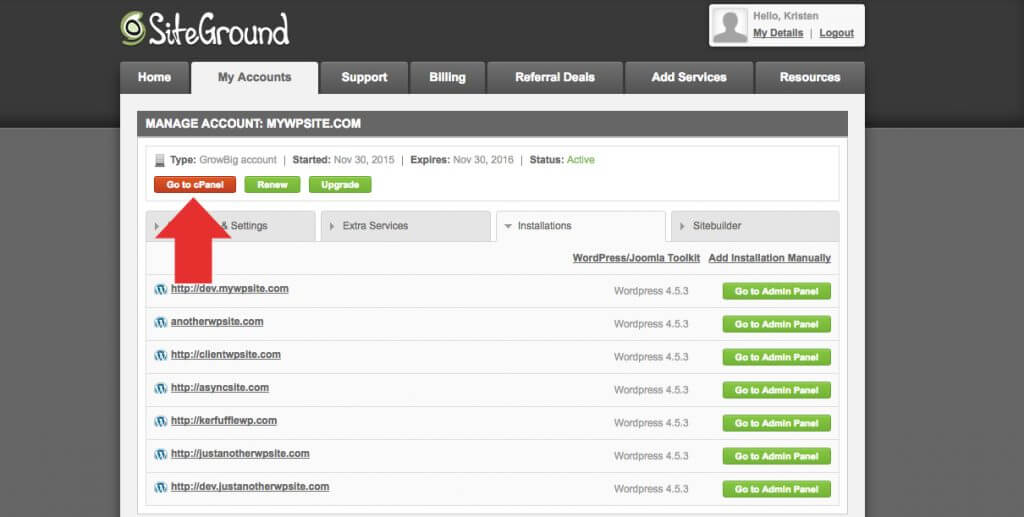The image size is (1024, 517).
Task: Click the Upgrade button
Action: coord(340,185)
